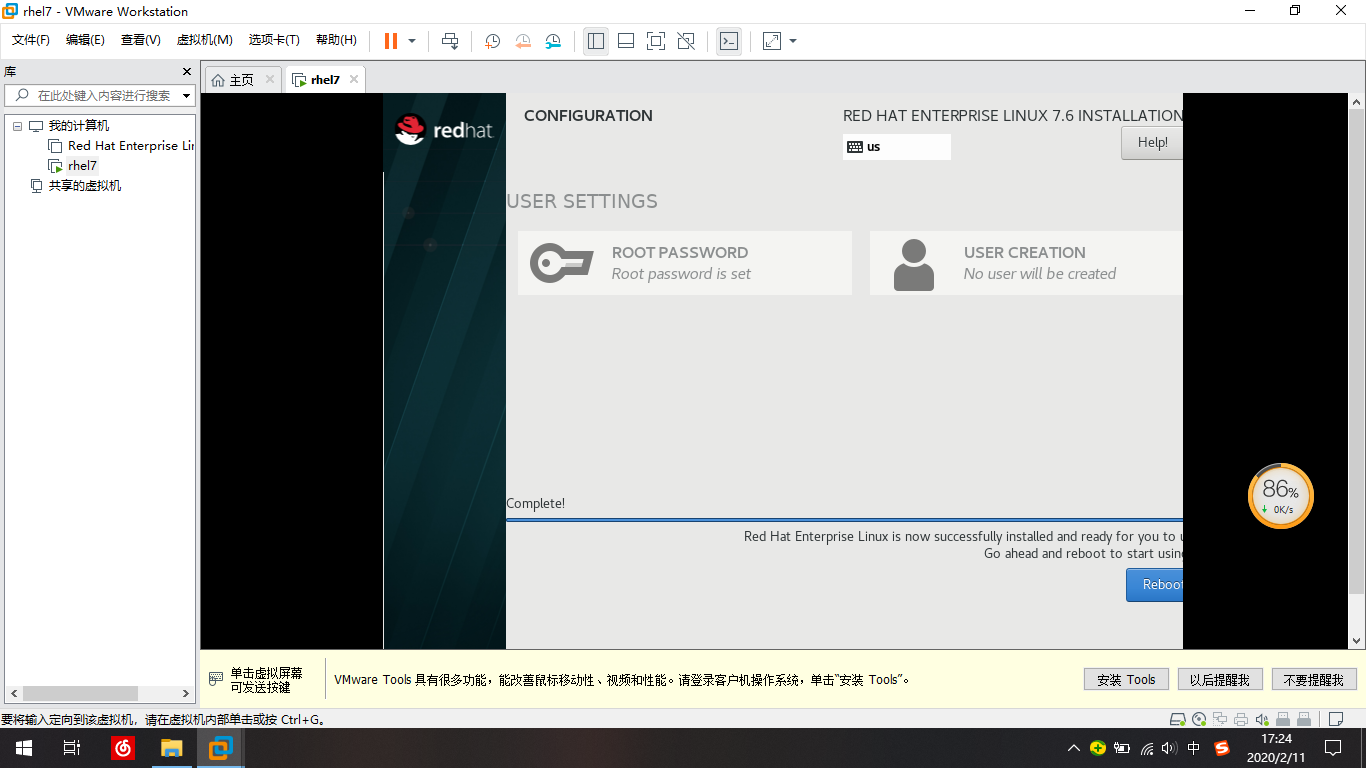Click the message log icon in status bar

[1335, 719]
